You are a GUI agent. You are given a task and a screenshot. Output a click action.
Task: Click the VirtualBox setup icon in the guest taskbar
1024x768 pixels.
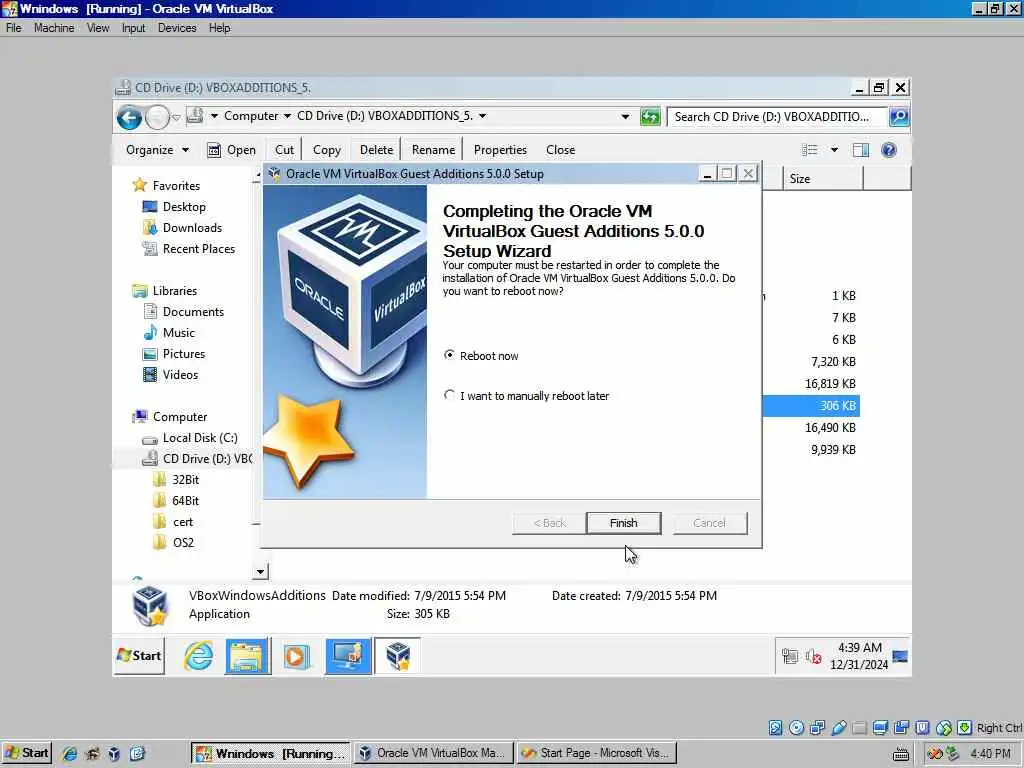pyautogui.click(x=397, y=656)
